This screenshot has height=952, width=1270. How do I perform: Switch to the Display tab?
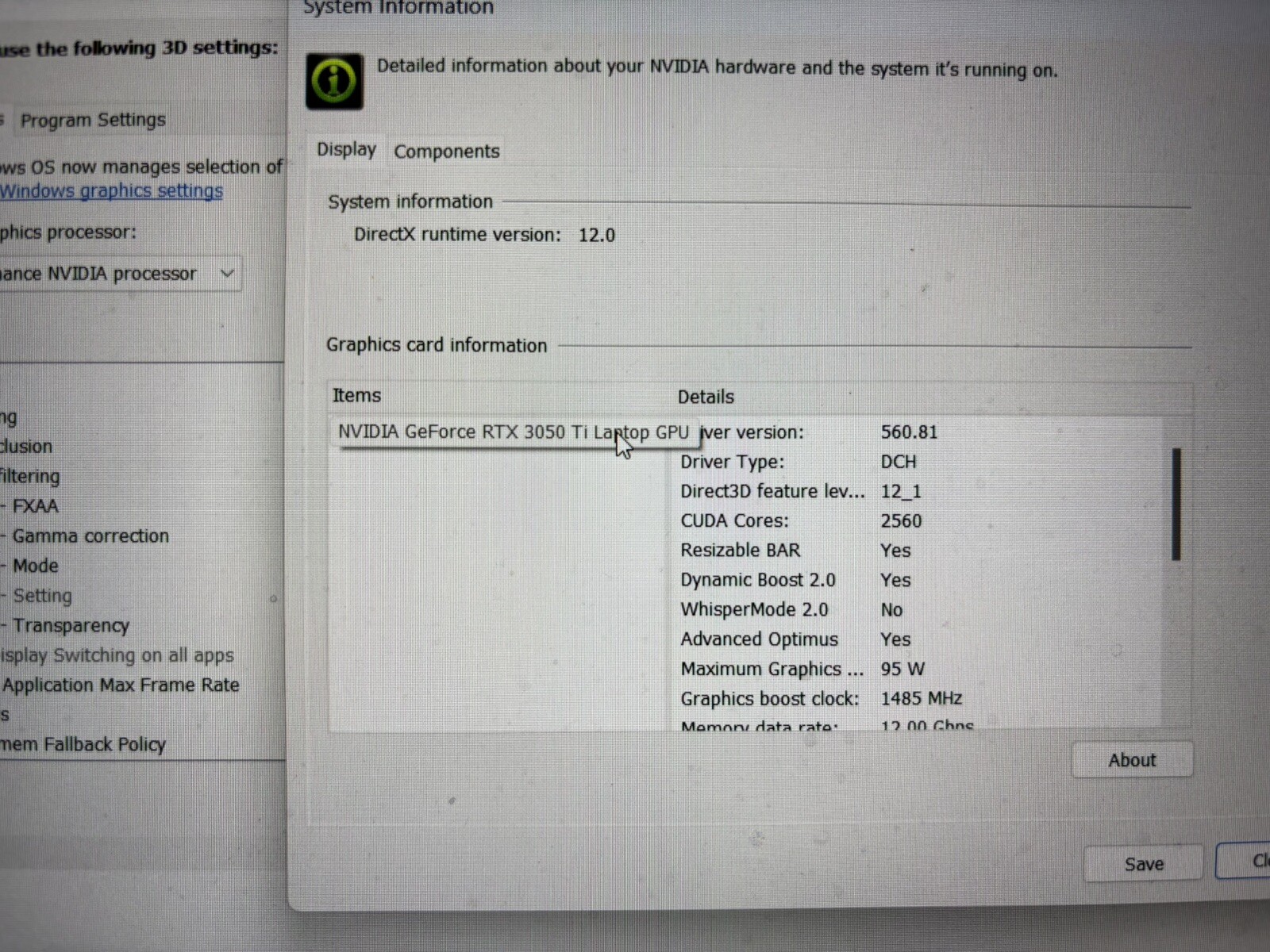pyautogui.click(x=346, y=149)
